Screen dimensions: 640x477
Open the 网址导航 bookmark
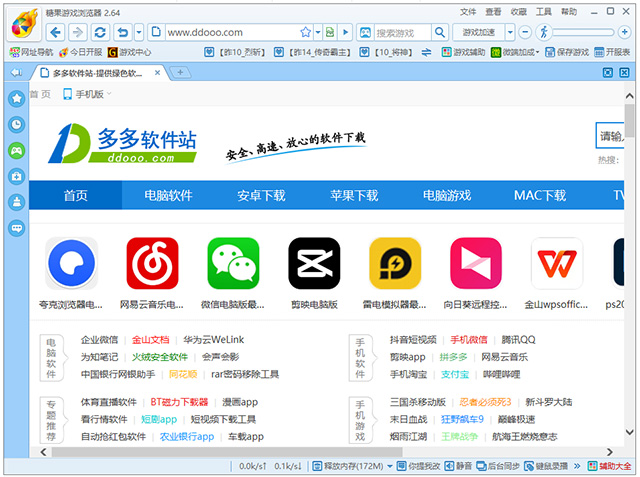[x=32, y=52]
